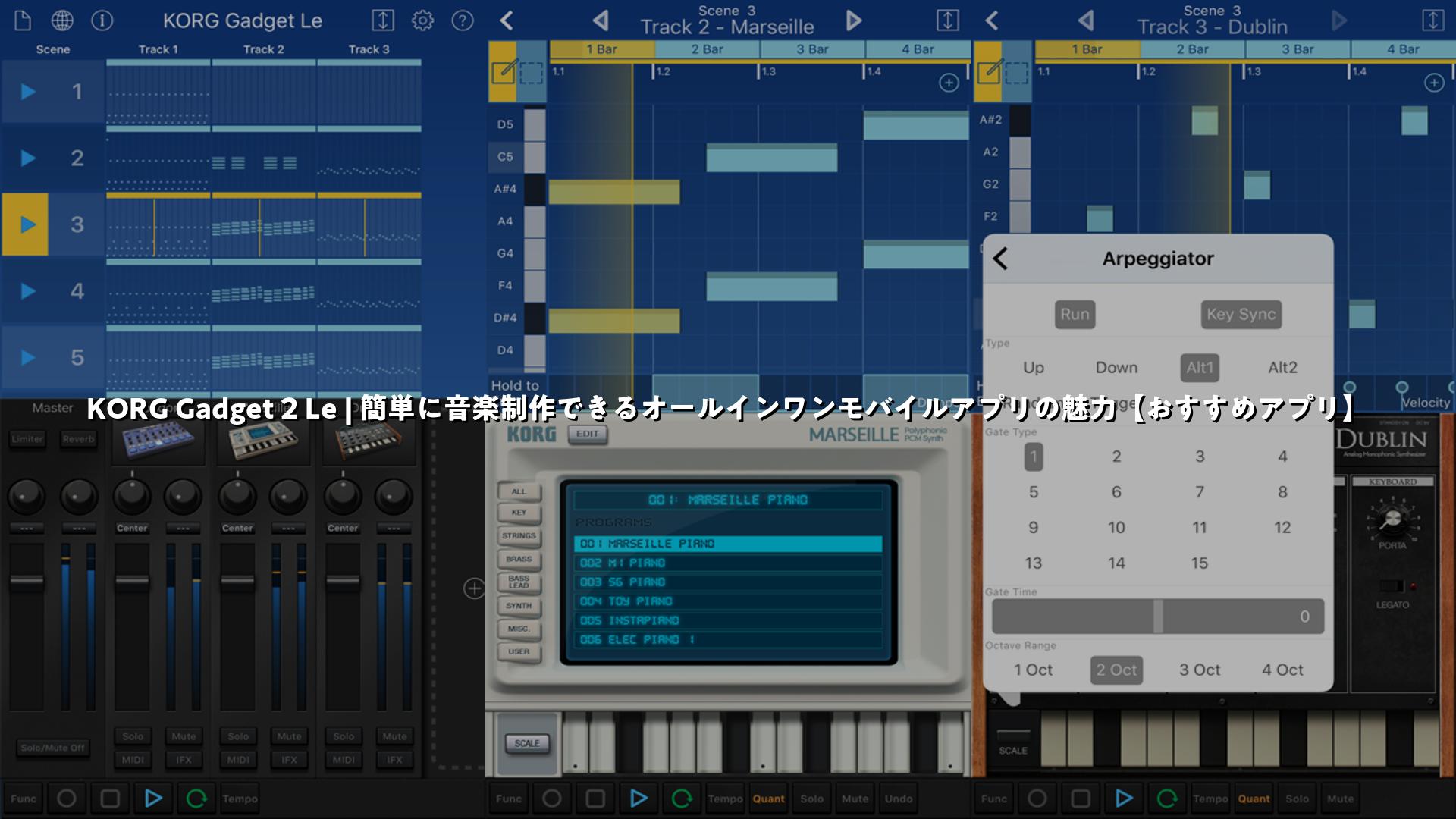The height and width of the screenshot is (819, 1456).
Task: Select 4 Bar tab in Marseille editor
Action: tap(918, 49)
